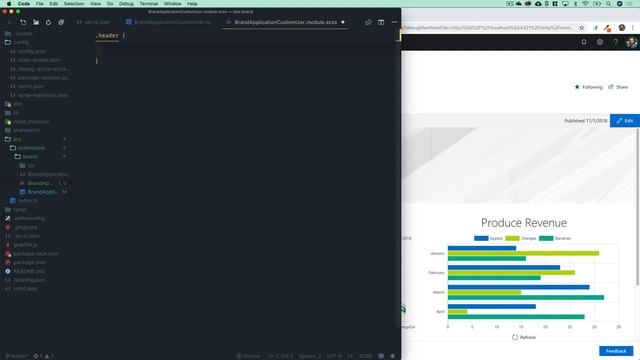
Task: Refresh the Explorer file tree
Action: tap(48, 22)
